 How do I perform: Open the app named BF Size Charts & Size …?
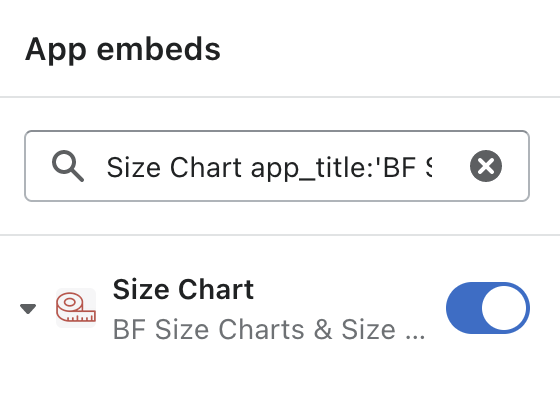click(269, 329)
